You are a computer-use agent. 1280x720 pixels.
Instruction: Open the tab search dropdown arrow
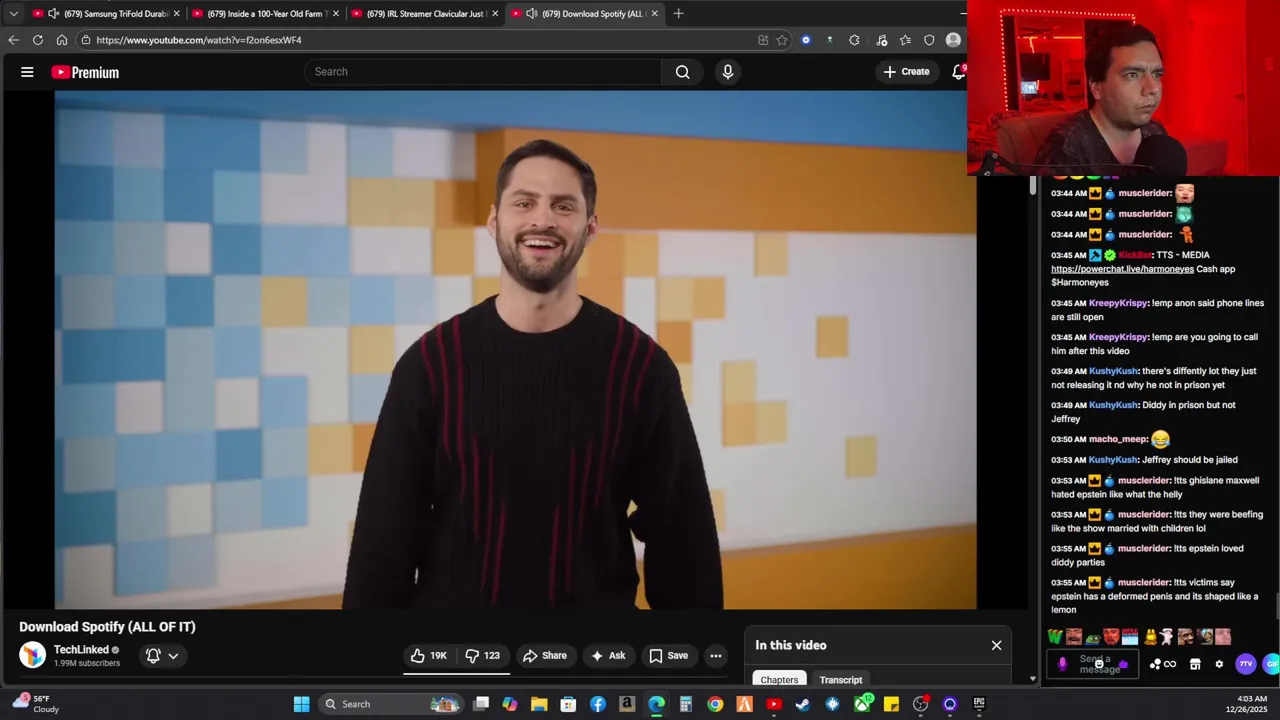click(x=13, y=14)
